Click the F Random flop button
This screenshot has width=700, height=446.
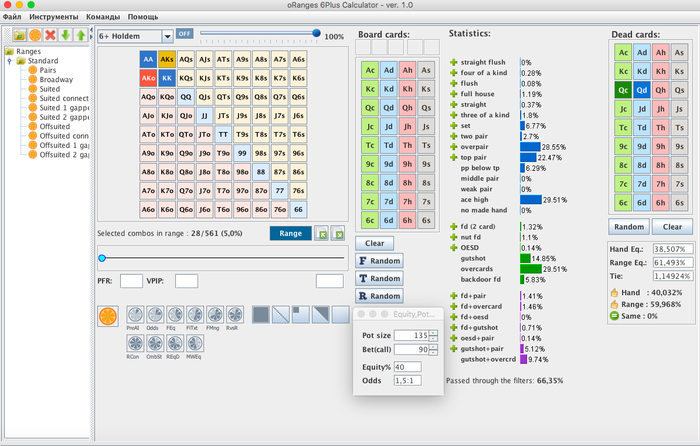point(379,261)
